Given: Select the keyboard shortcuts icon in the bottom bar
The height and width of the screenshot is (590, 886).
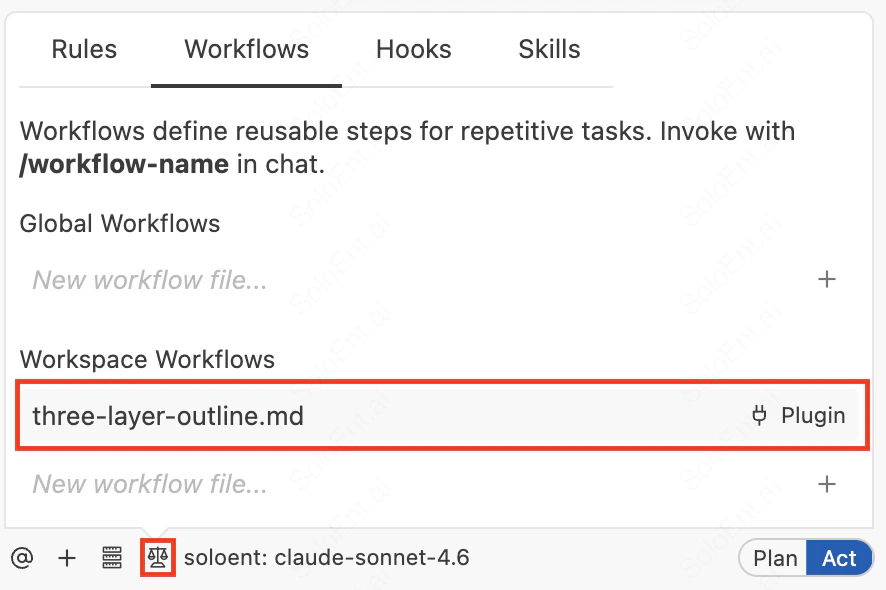Looking at the screenshot, I should pyautogui.click(x=112, y=558).
